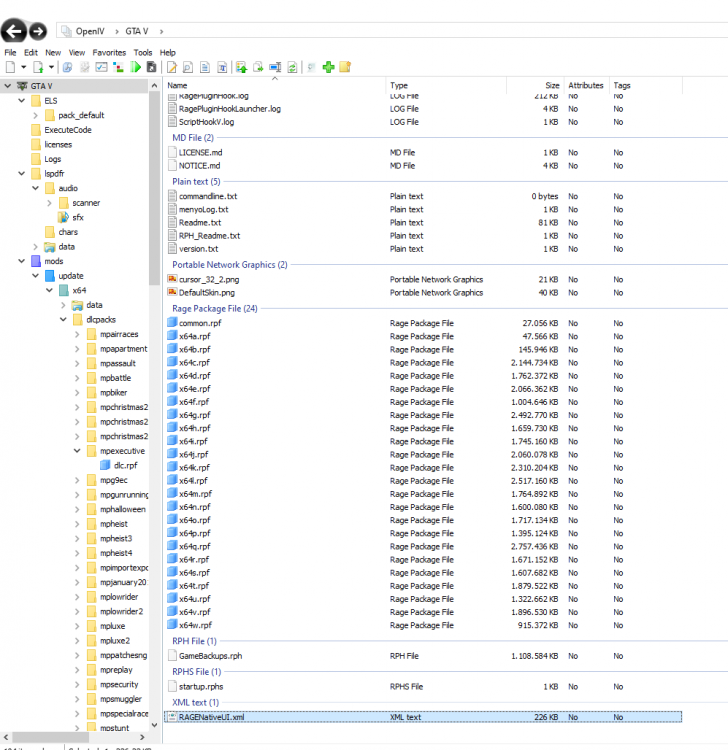The height and width of the screenshot is (750, 728).
Task: Expand the mpheist3 folder
Action: pyautogui.click(x=77, y=539)
